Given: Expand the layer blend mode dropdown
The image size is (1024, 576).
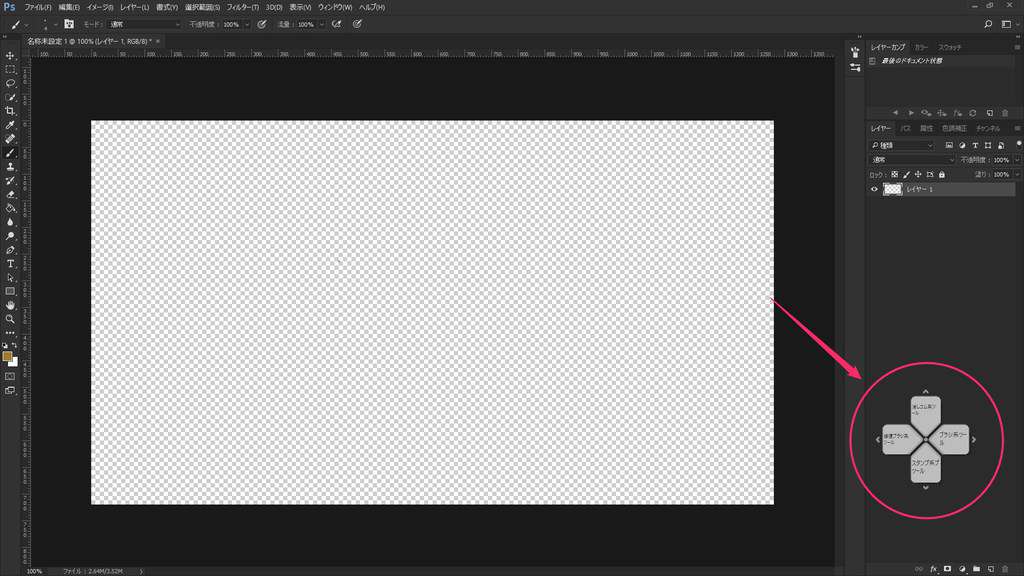Looking at the screenshot, I should [912, 160].
